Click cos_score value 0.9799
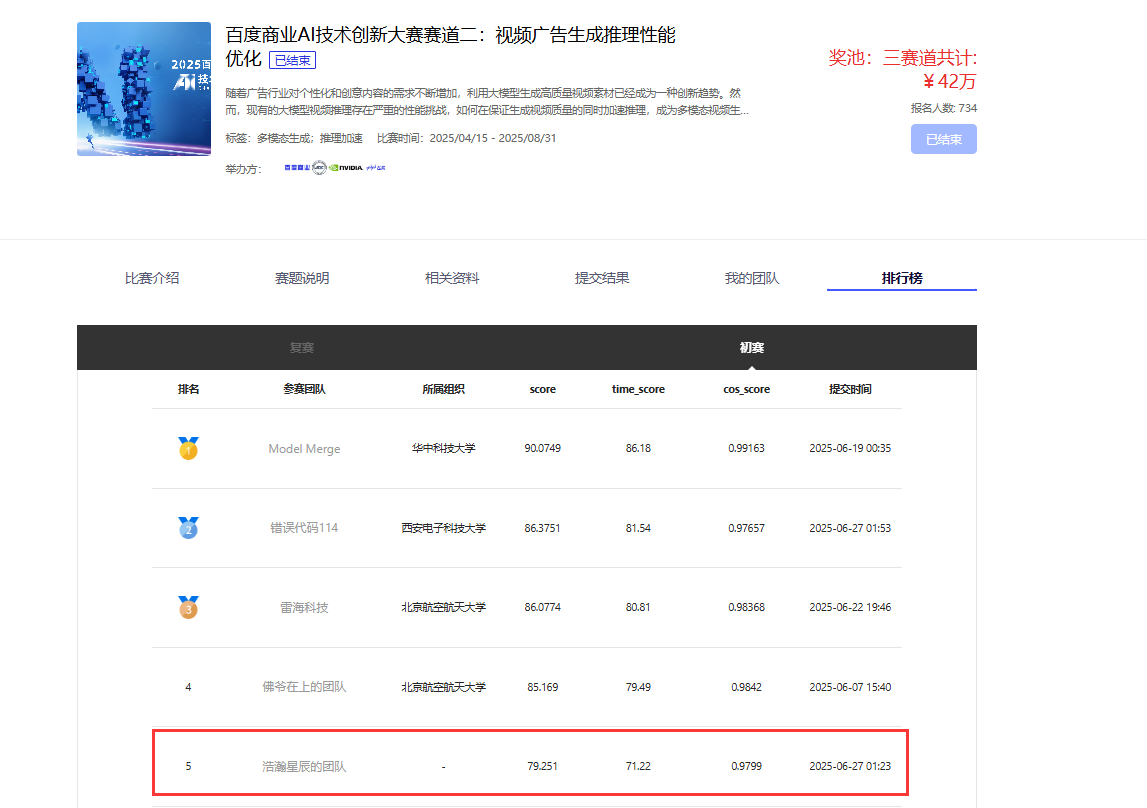This screenshot has width=1147, height=808. (746, 766)
